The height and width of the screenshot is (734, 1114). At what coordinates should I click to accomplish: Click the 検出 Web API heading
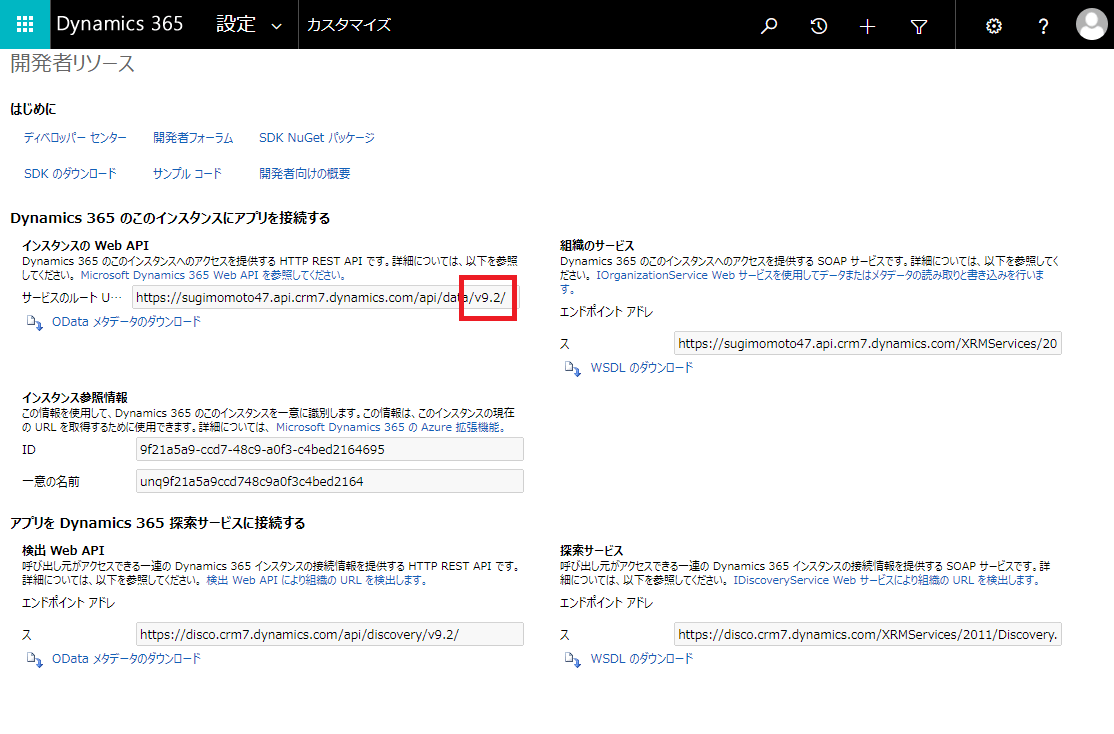[63, 551]
